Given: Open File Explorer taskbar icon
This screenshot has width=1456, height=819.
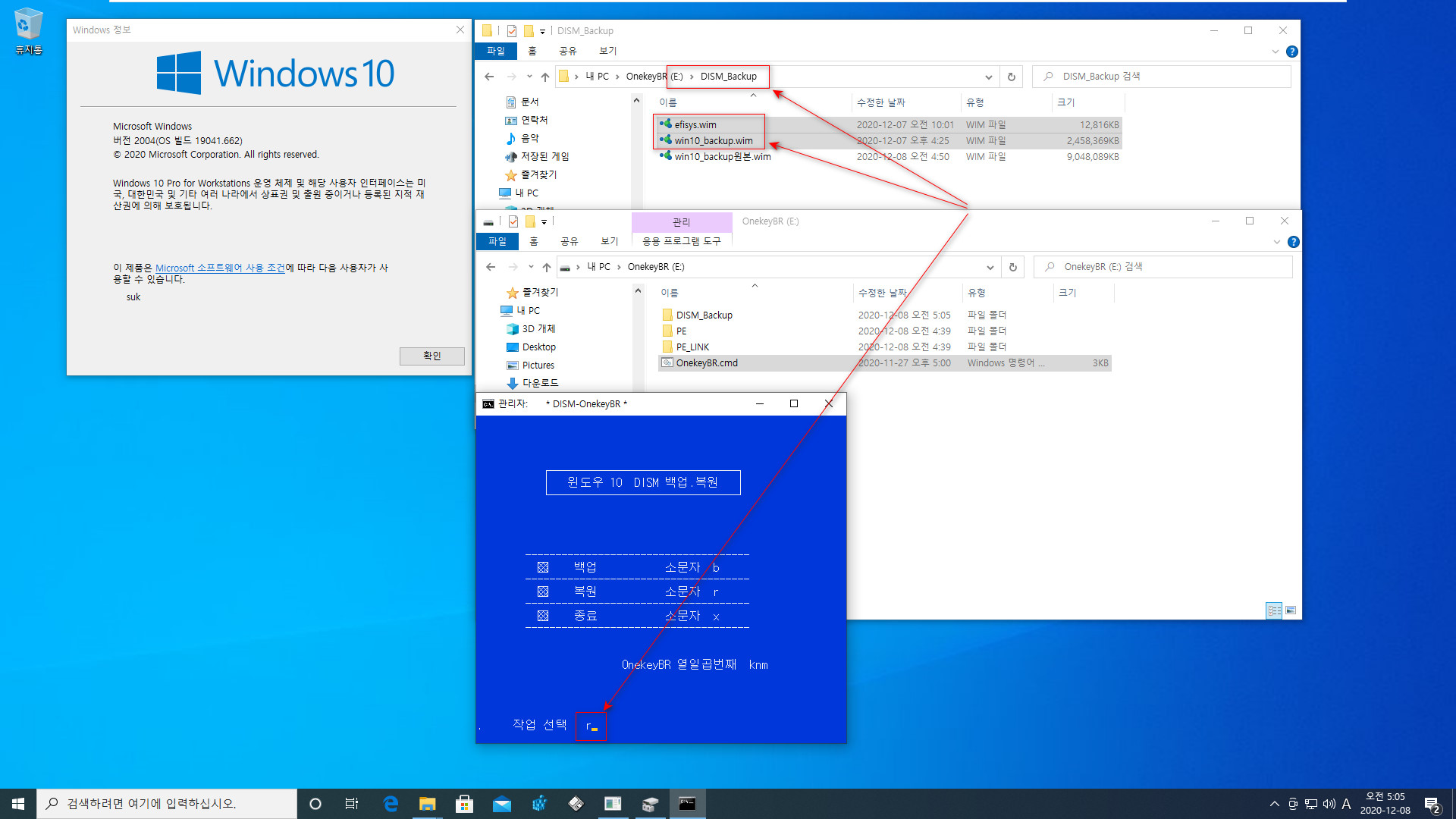Looking at the screenshot, I should point(428,804).
